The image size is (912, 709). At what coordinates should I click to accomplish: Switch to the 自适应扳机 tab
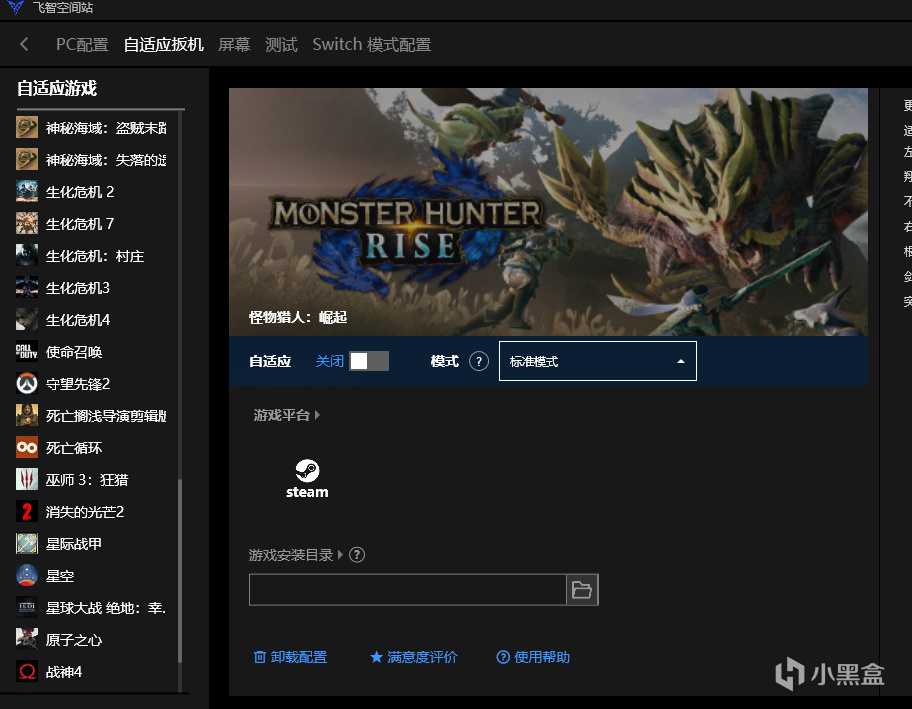163,44
